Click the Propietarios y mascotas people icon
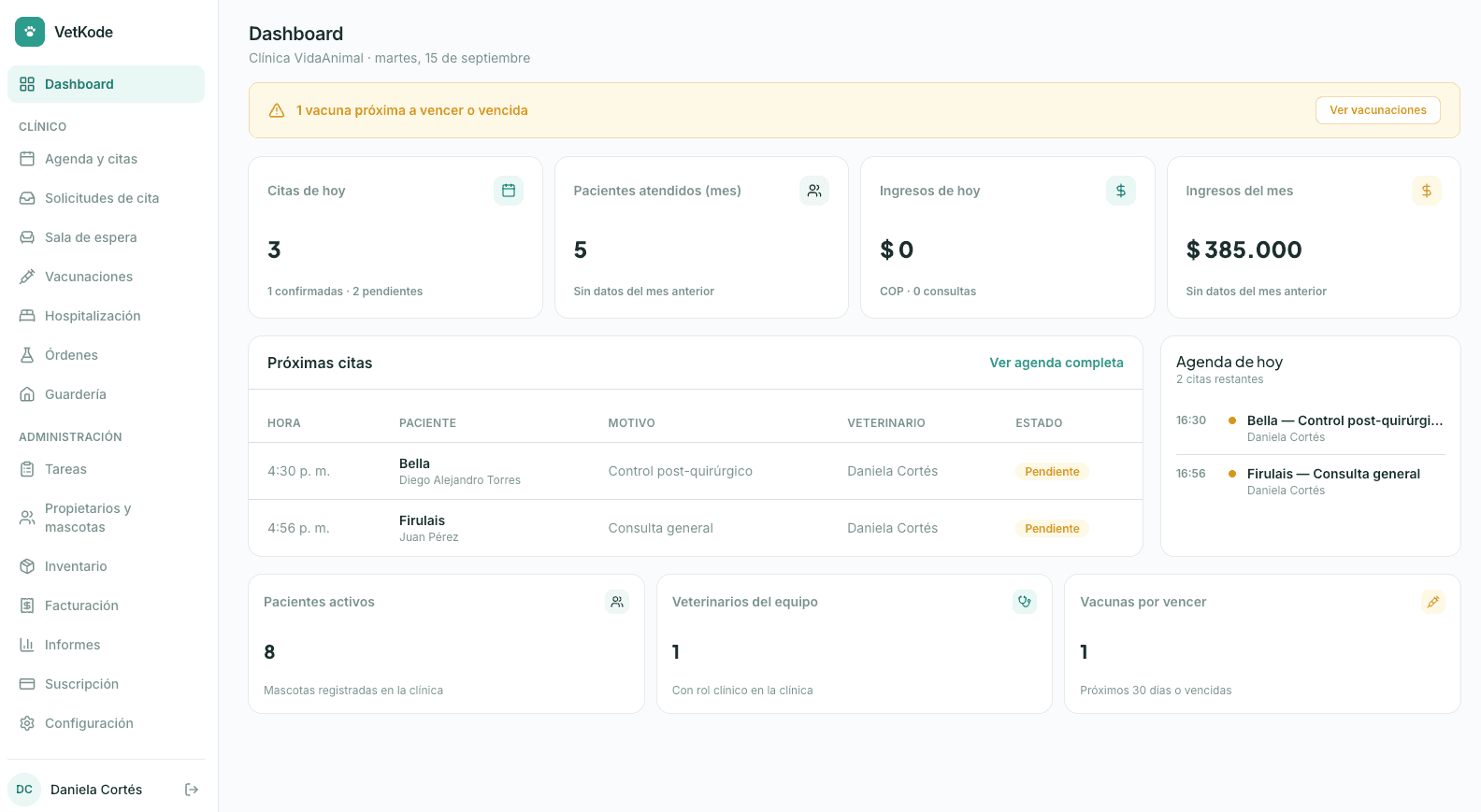Viewport: 1481px width, 812px height. 27,518
